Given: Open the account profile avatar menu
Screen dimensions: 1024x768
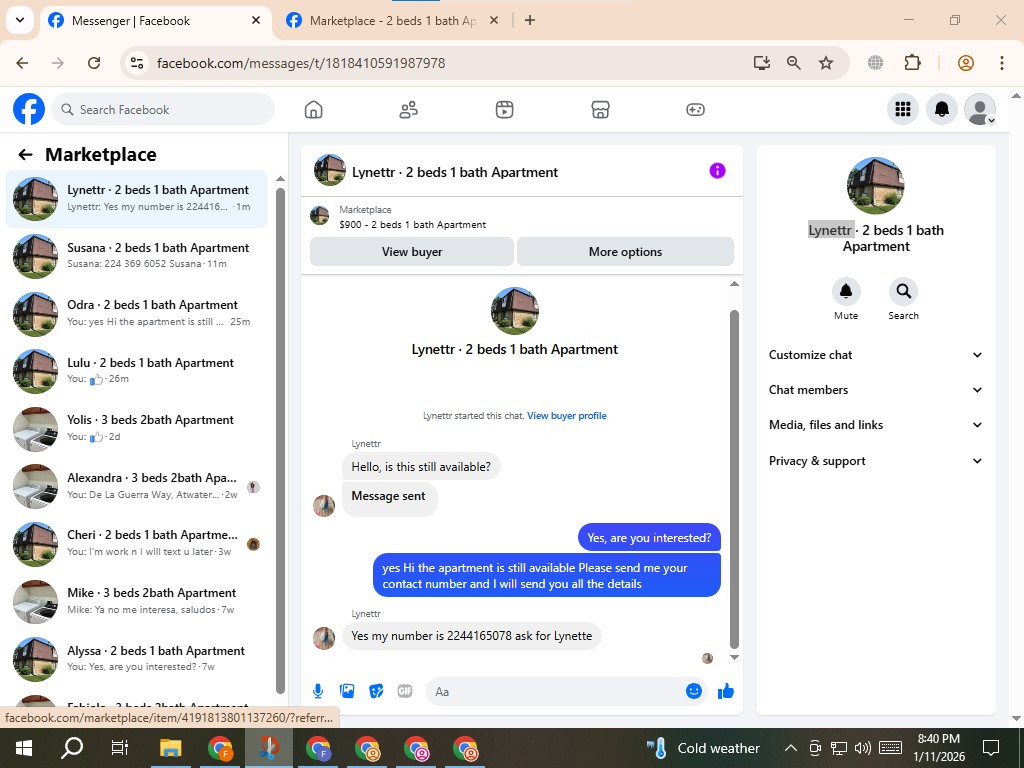Looking at the screenshot, I should coord(980,109).
